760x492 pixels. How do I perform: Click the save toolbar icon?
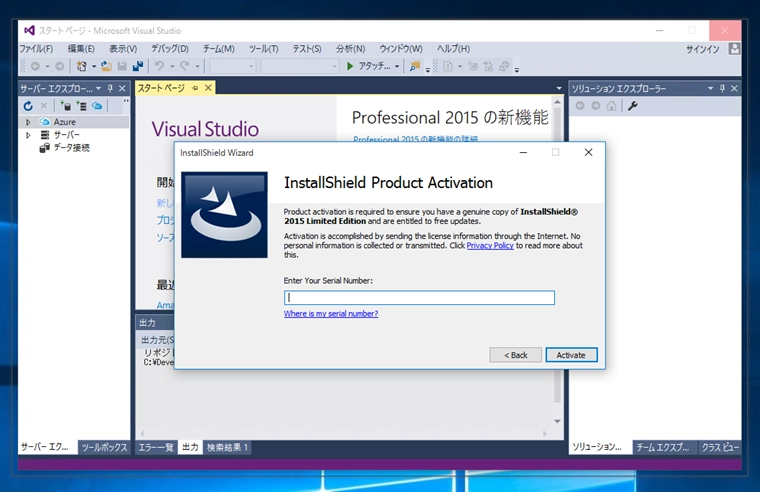122,66
